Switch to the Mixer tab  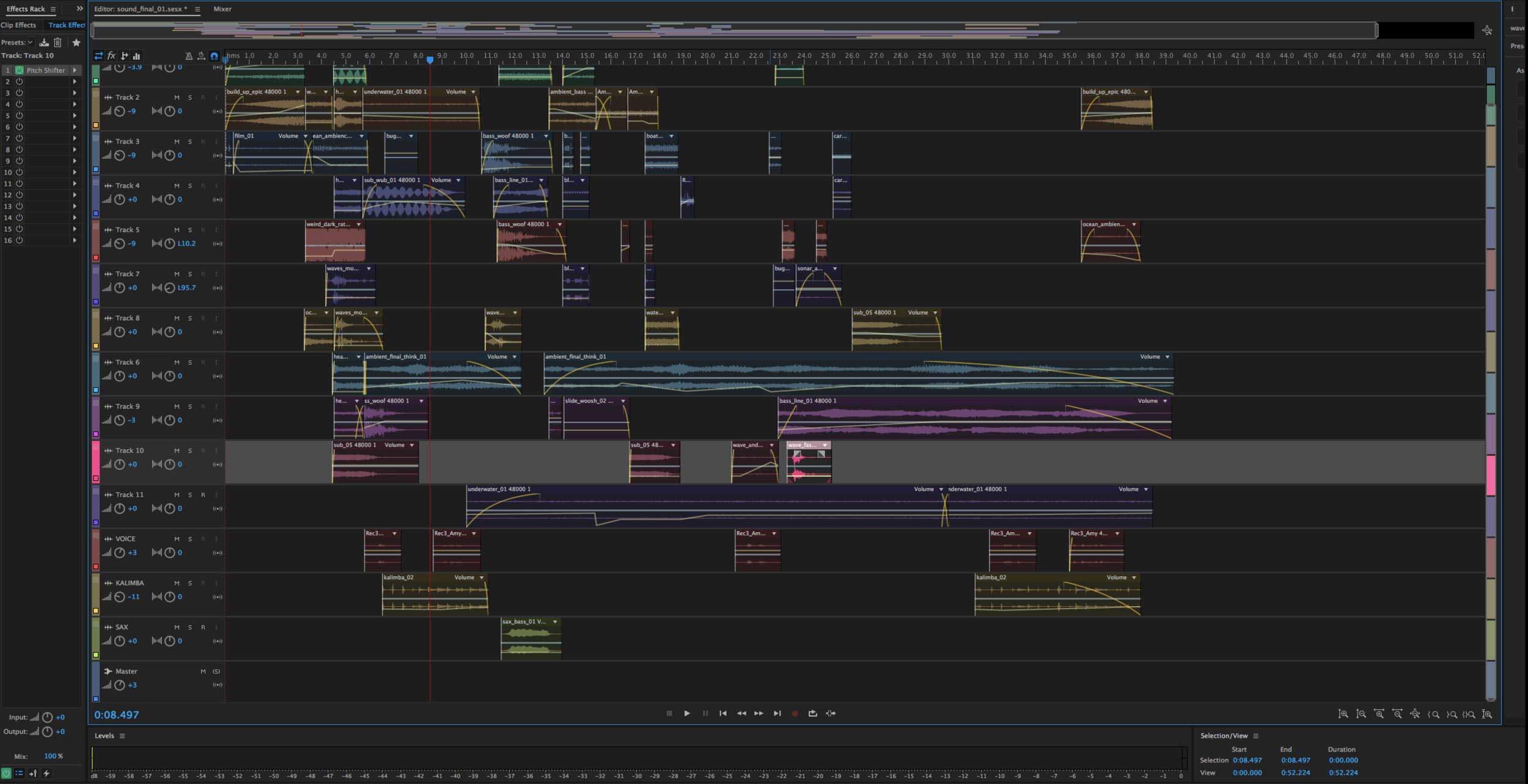222,9
